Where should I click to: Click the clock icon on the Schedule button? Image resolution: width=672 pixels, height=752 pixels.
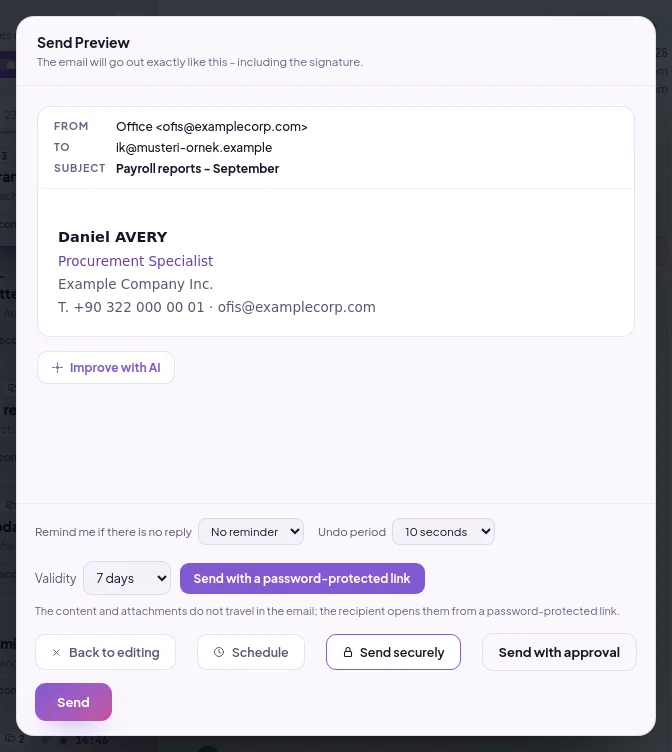[219, 652]
